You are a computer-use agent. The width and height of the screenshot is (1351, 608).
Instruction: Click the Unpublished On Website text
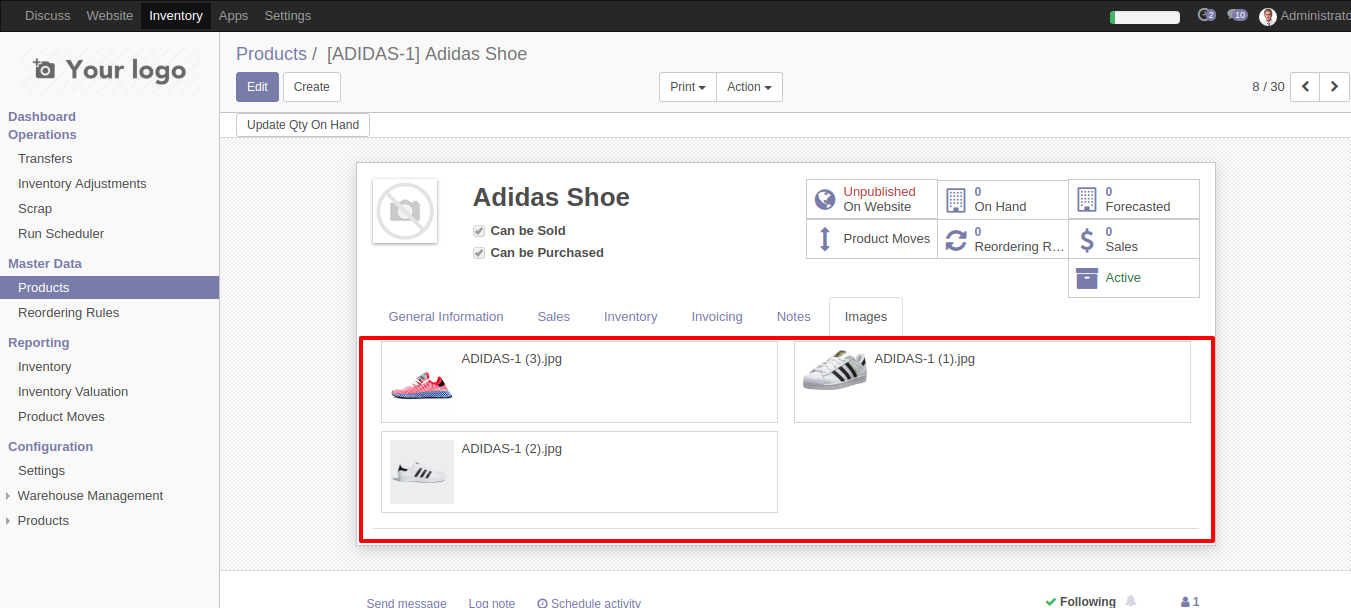click(879, 199)
